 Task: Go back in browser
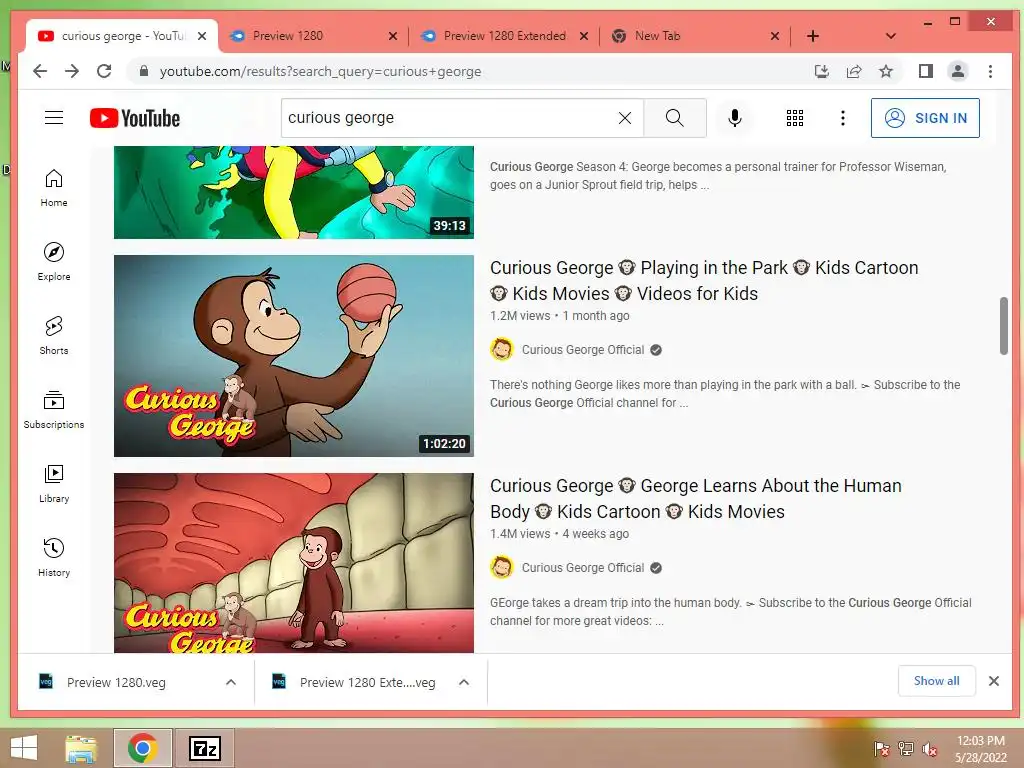click(40, 71)
